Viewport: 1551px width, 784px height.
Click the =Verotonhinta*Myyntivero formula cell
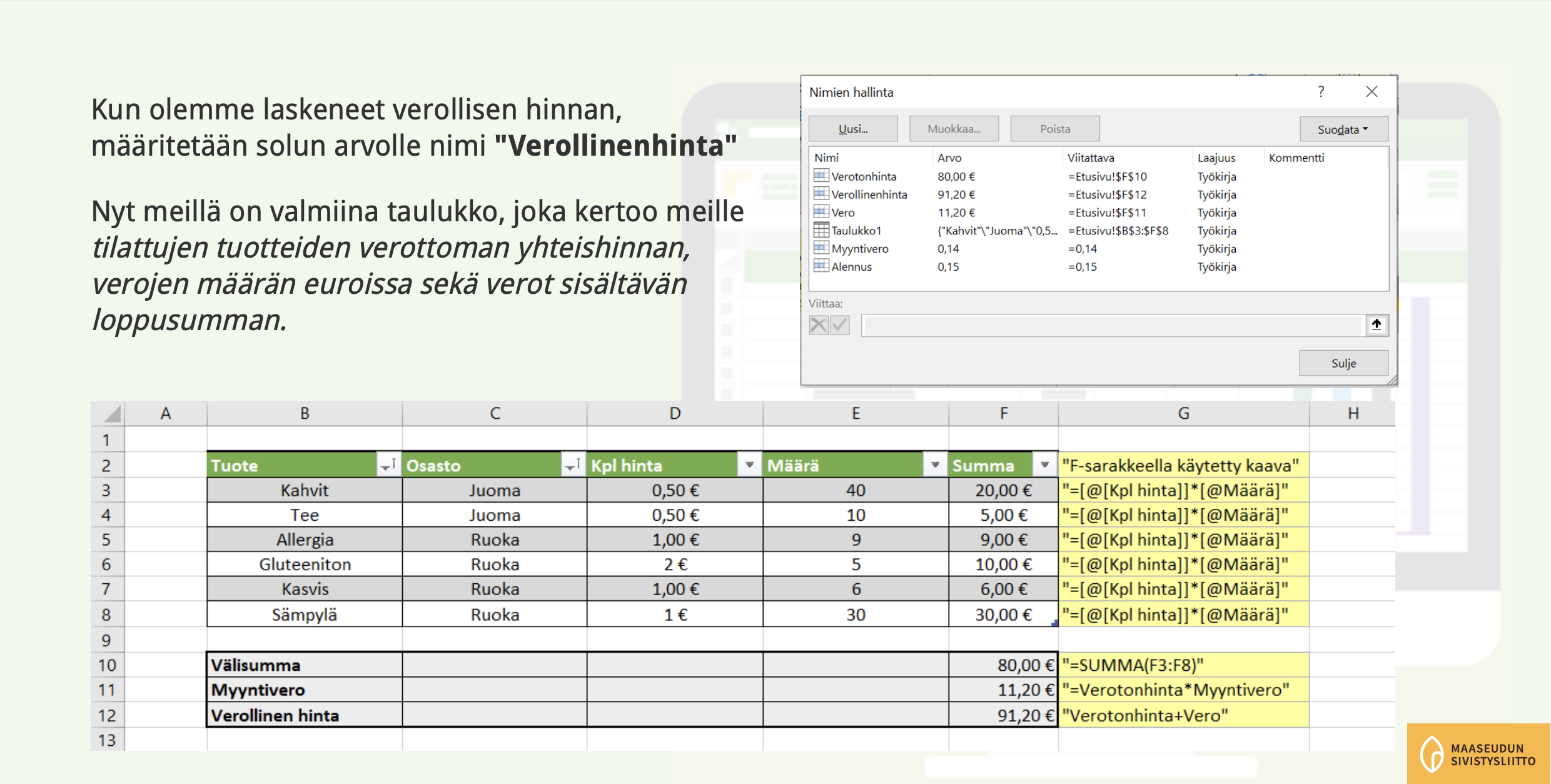1184,690
